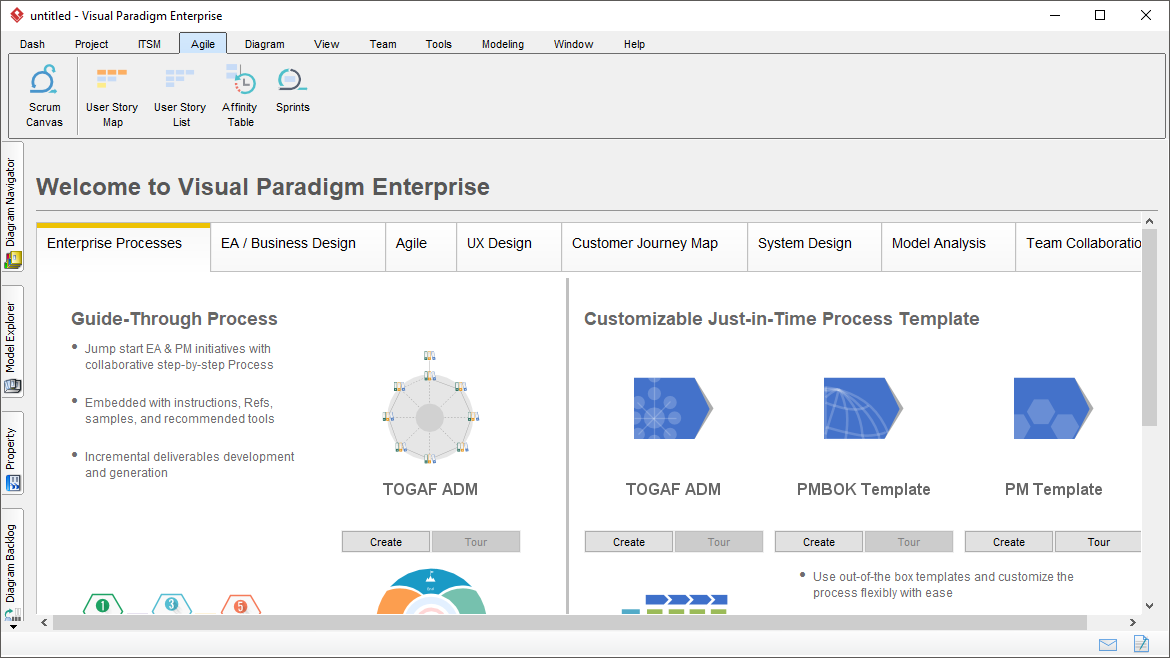Maximize the Visual Paradigm window

tap(1100, 15)
